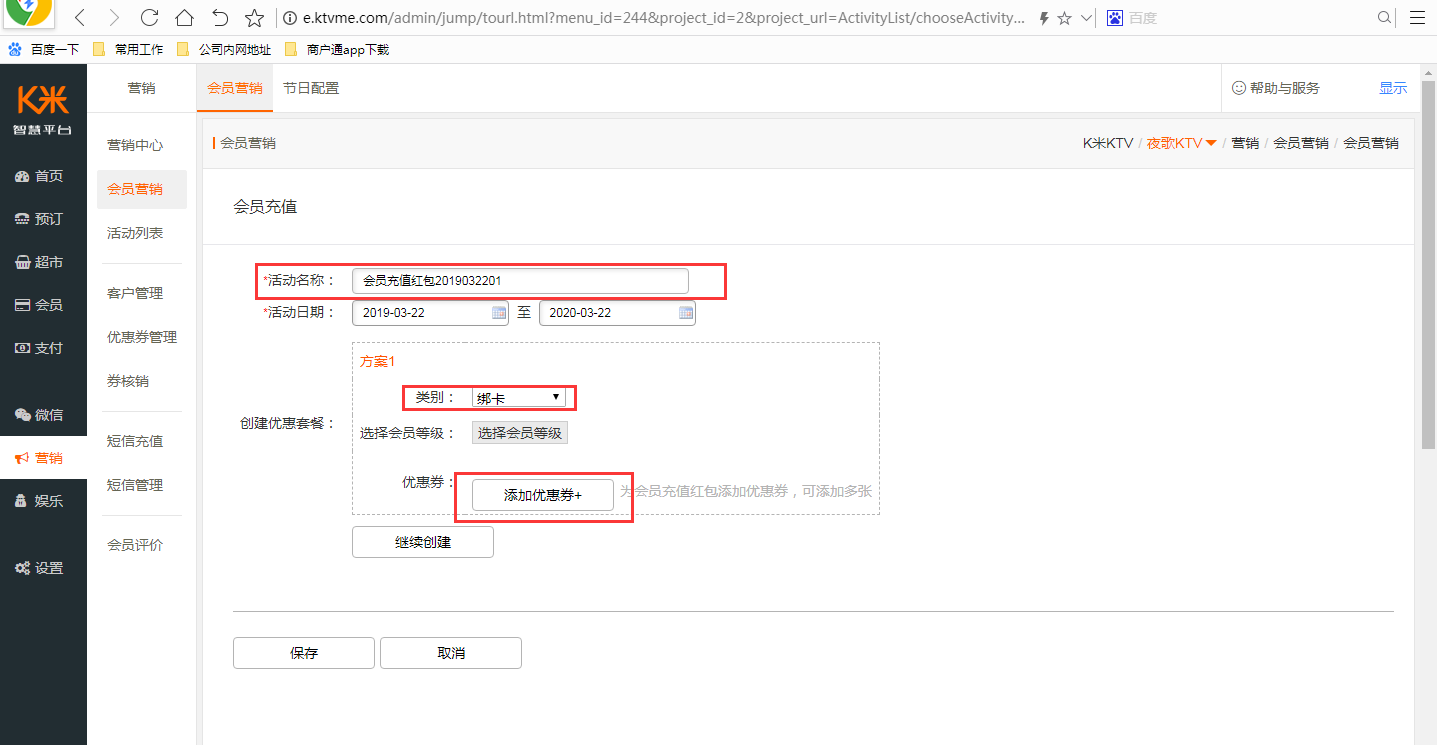Open 娱乐 in the dark sidebar
This screenshot has width=1437, height=745.
pyautogui.click(x=40, y=501)
